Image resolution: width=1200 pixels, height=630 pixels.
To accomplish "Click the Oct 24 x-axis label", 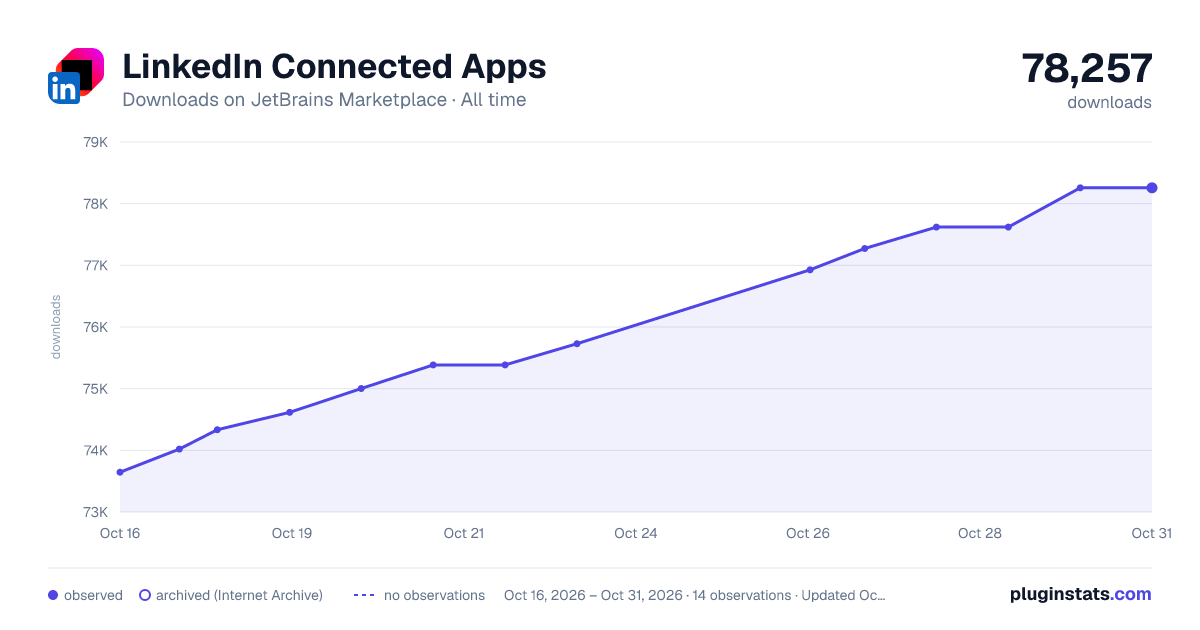I will [x=636, y=533].
